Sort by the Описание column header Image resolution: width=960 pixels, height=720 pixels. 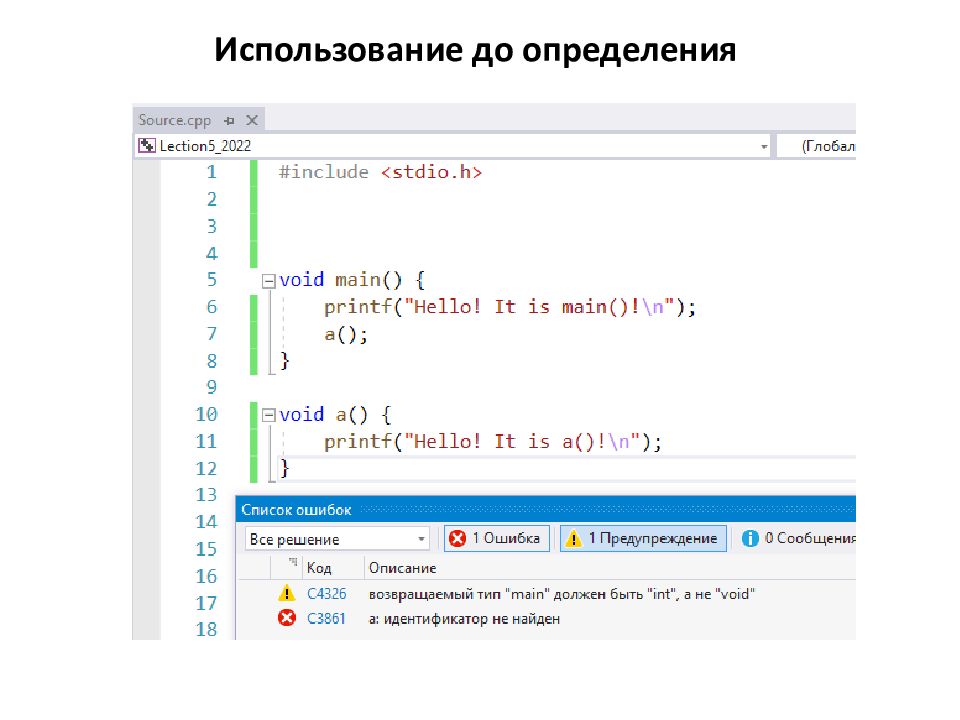[x=402, y=568]
